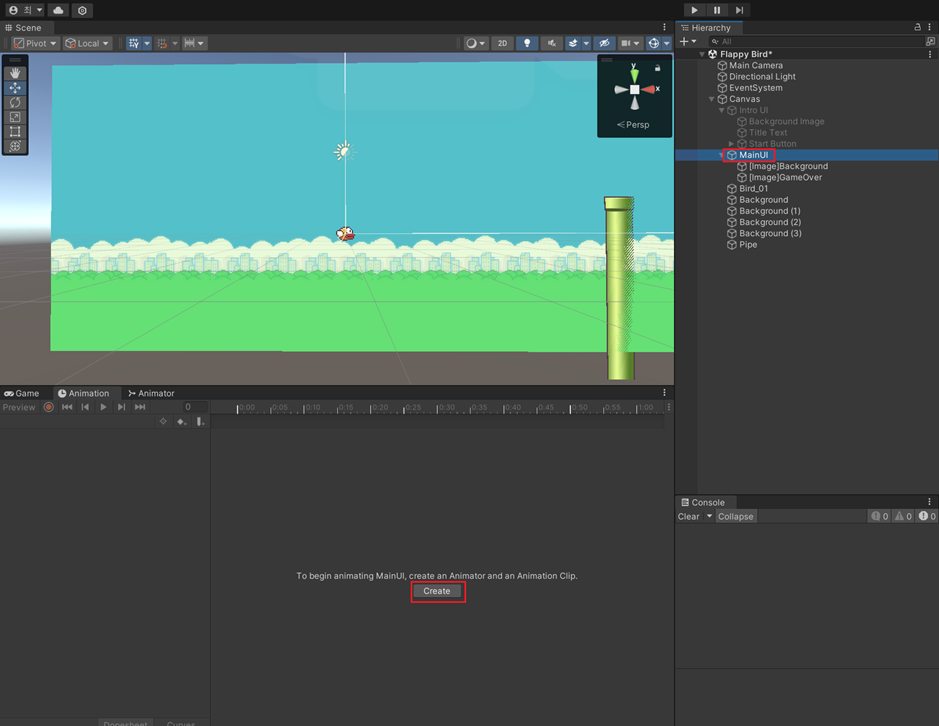Select the Scale tool
The width and height of the screenshot is (939, 726).
(x=15, y=117)
